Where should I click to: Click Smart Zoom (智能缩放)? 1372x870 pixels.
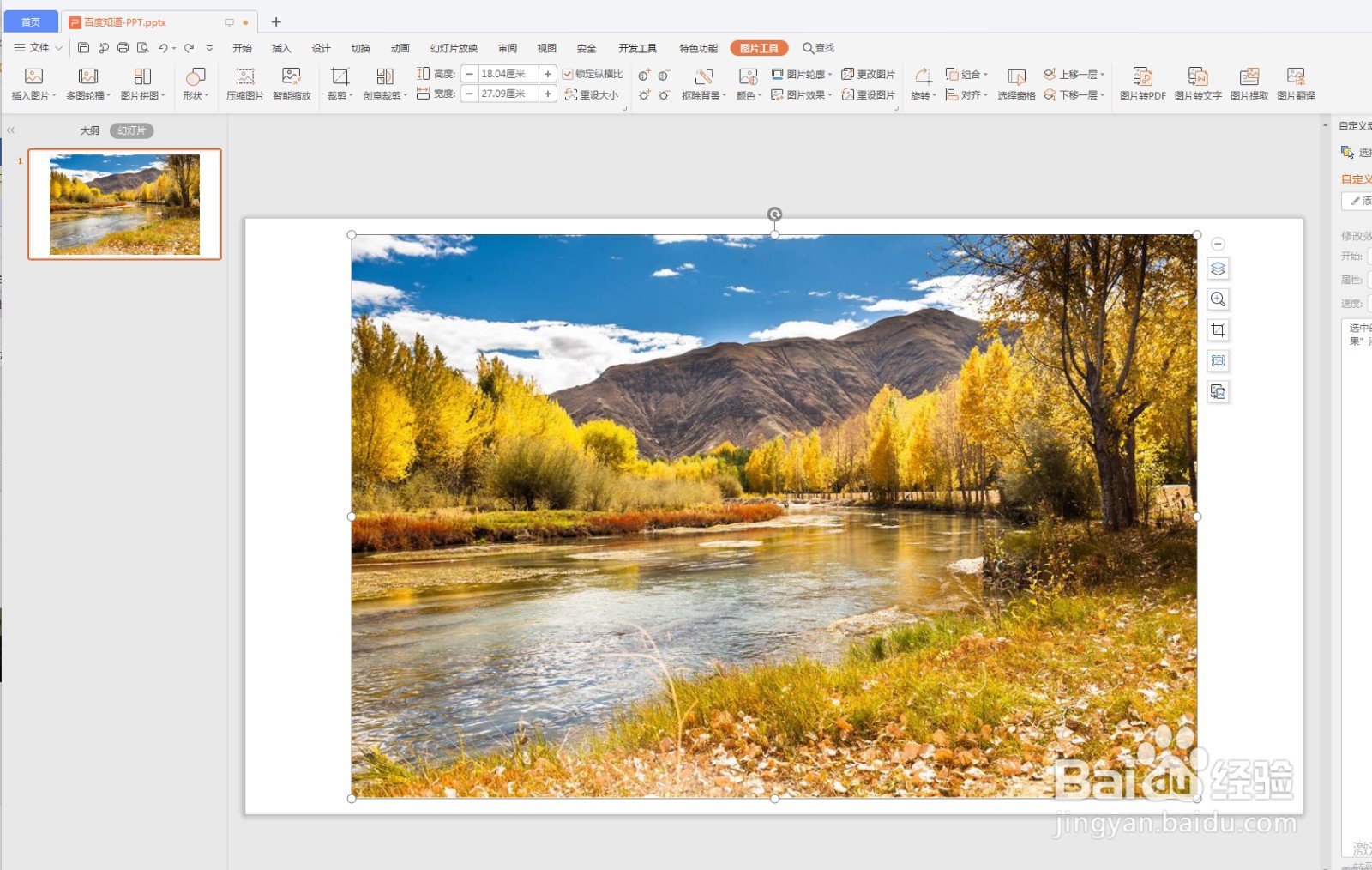click(292, 84)
